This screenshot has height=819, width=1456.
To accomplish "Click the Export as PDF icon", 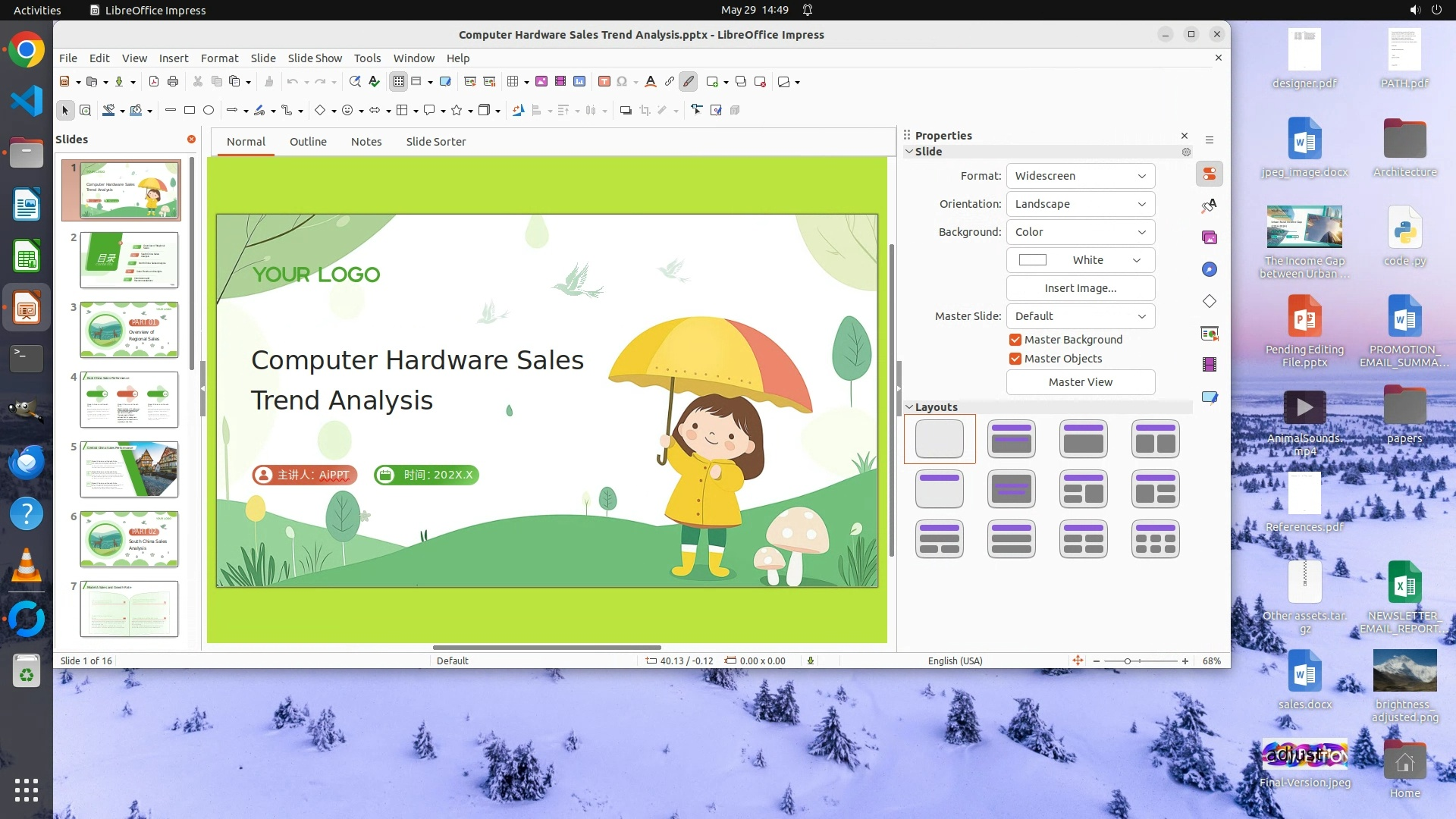I will click(154, 82).
